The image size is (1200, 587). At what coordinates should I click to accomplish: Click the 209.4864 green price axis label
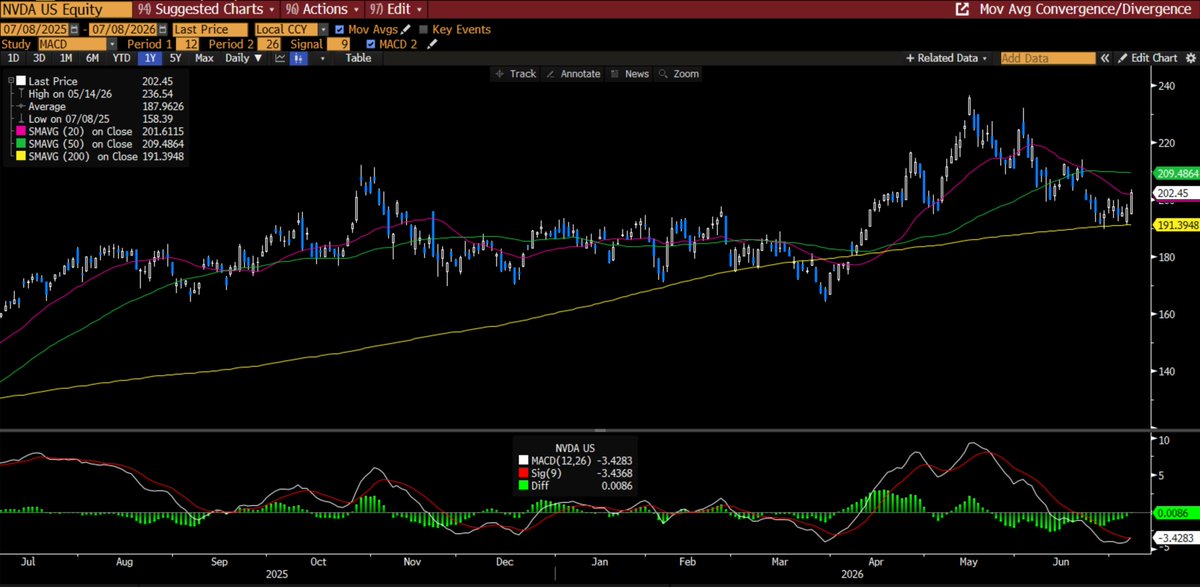[1176, 172]
